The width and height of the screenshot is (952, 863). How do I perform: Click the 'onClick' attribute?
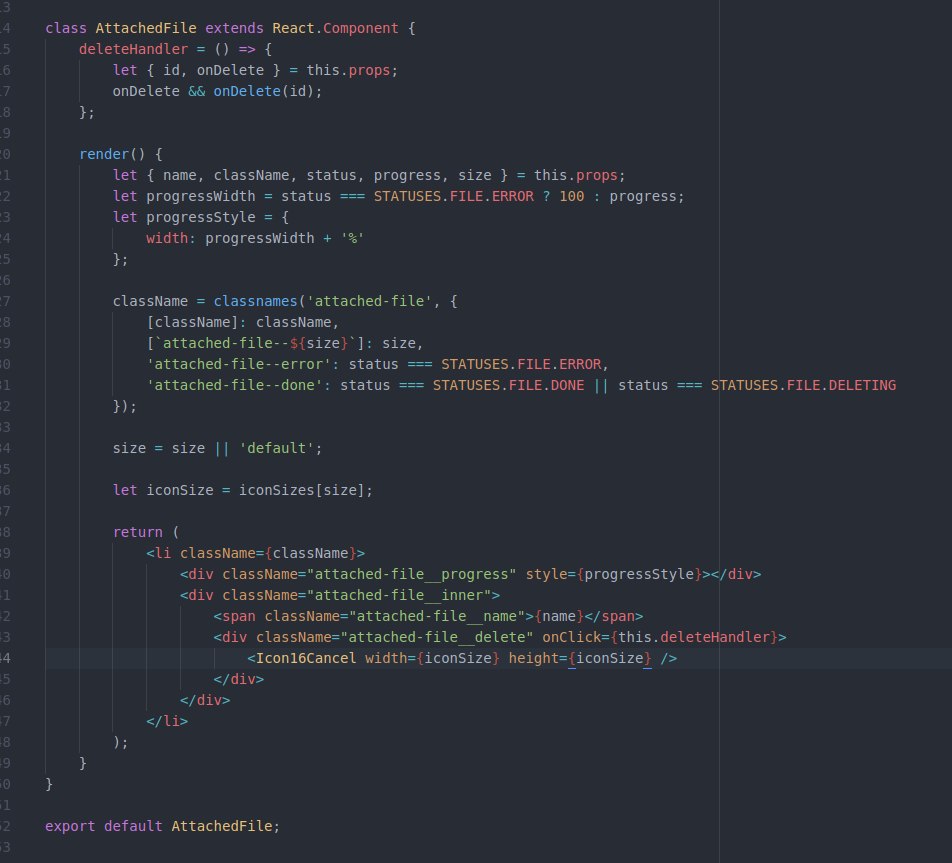(x=571, y=637)
